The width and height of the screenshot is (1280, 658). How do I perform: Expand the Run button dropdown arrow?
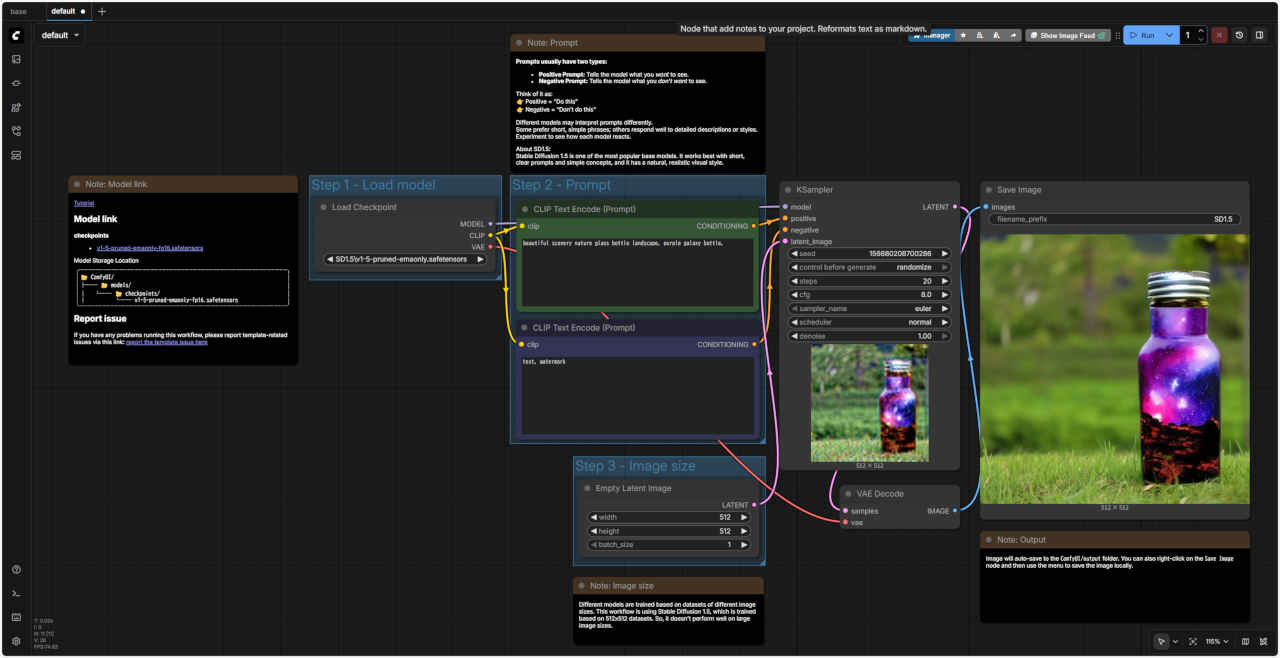click(x=1169, y=35)
